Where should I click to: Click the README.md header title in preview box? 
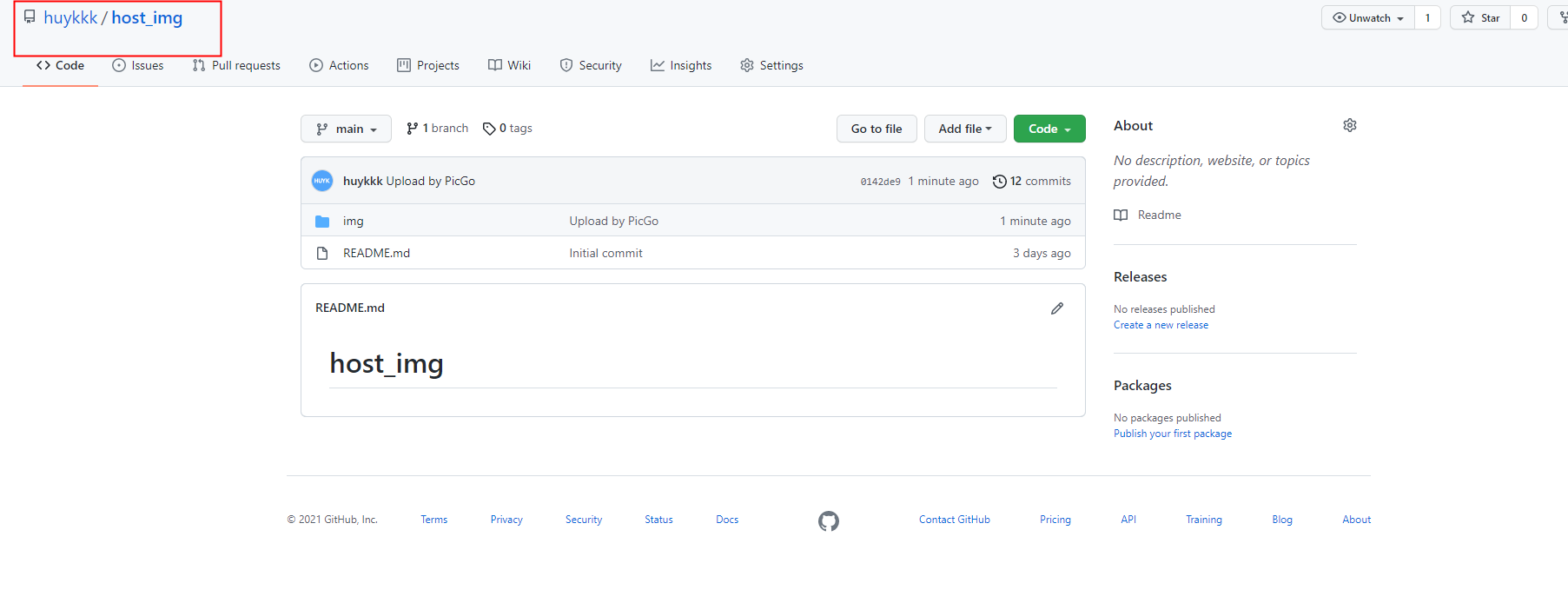(350, 308)
